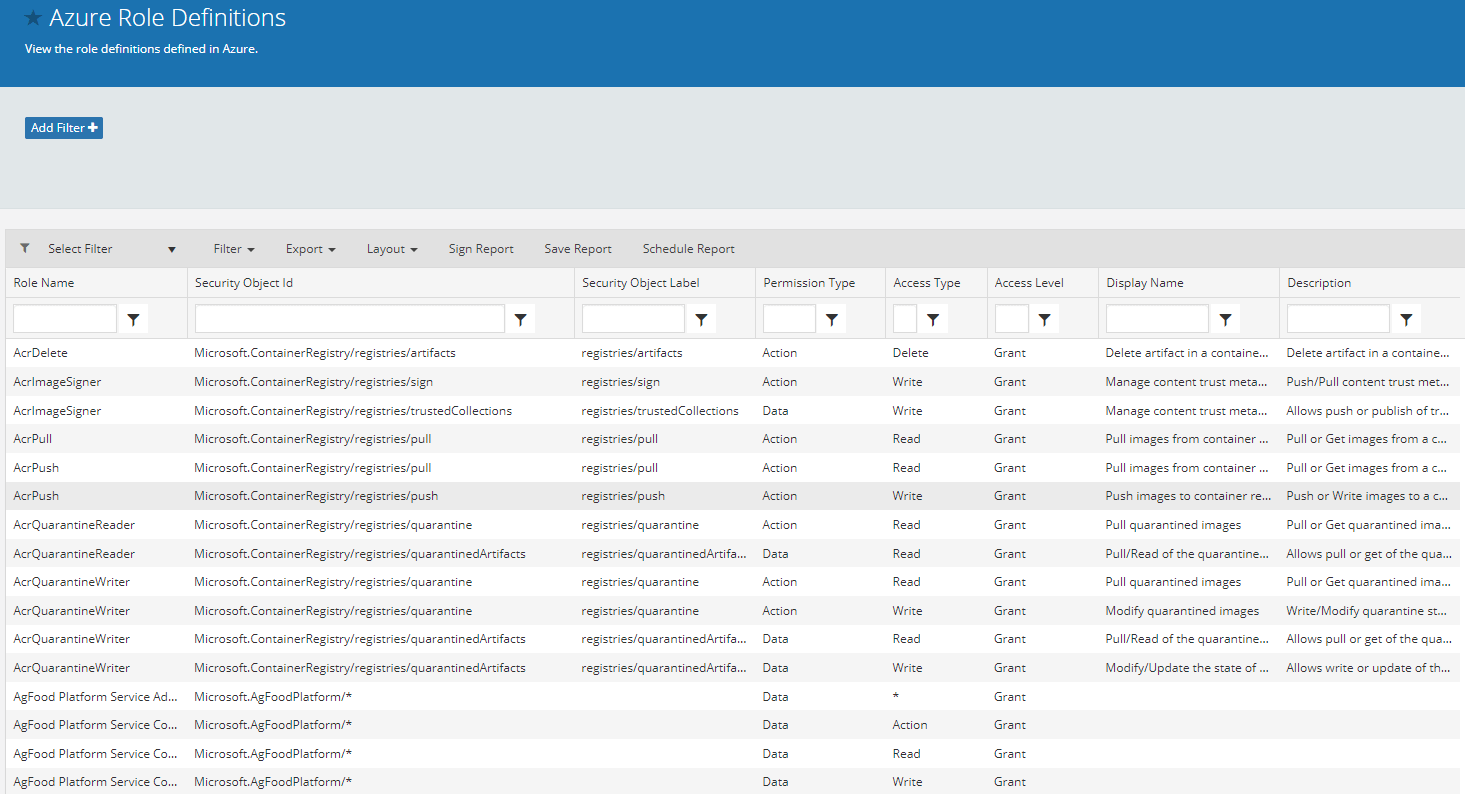
Task: Click the Pull quarantined images cell for AcrQuarantineReader
Action: coord(1173,525)
